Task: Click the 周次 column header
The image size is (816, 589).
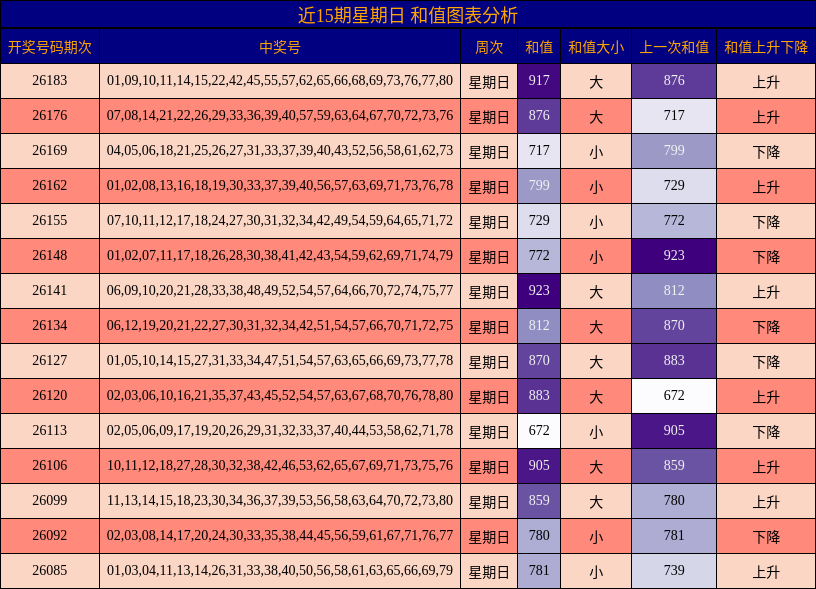Action: click(489, 47)
